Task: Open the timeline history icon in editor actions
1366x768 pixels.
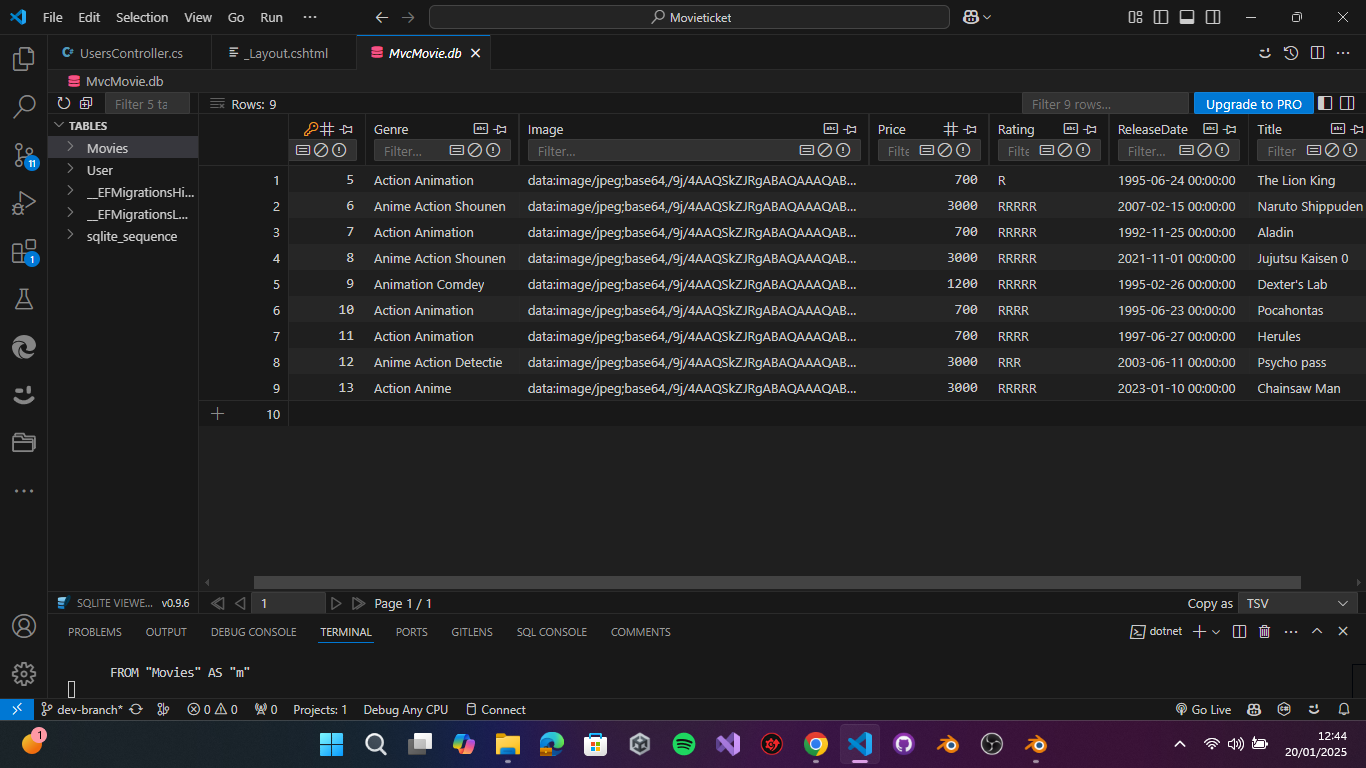Action: pyautogui.click(x=1291, y=53)
